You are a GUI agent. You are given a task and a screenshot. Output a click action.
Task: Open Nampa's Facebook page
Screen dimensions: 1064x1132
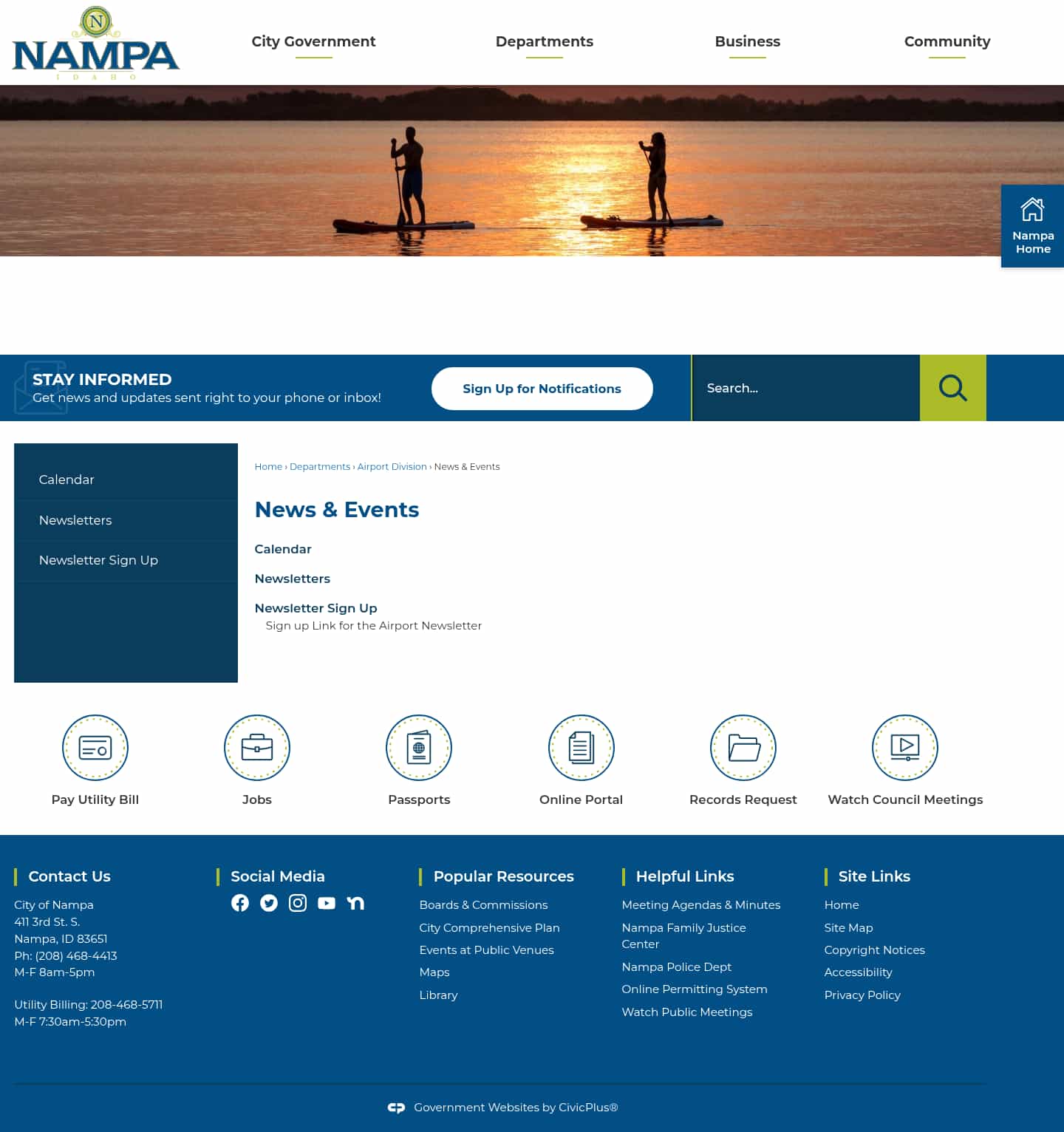239,903
